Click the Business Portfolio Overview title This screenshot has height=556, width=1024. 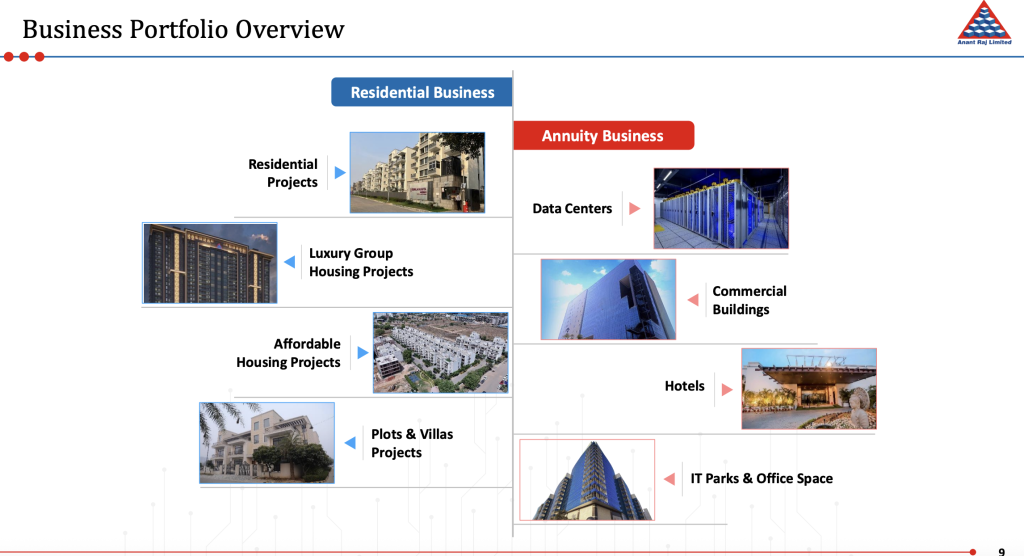click(x=183, y=29)
